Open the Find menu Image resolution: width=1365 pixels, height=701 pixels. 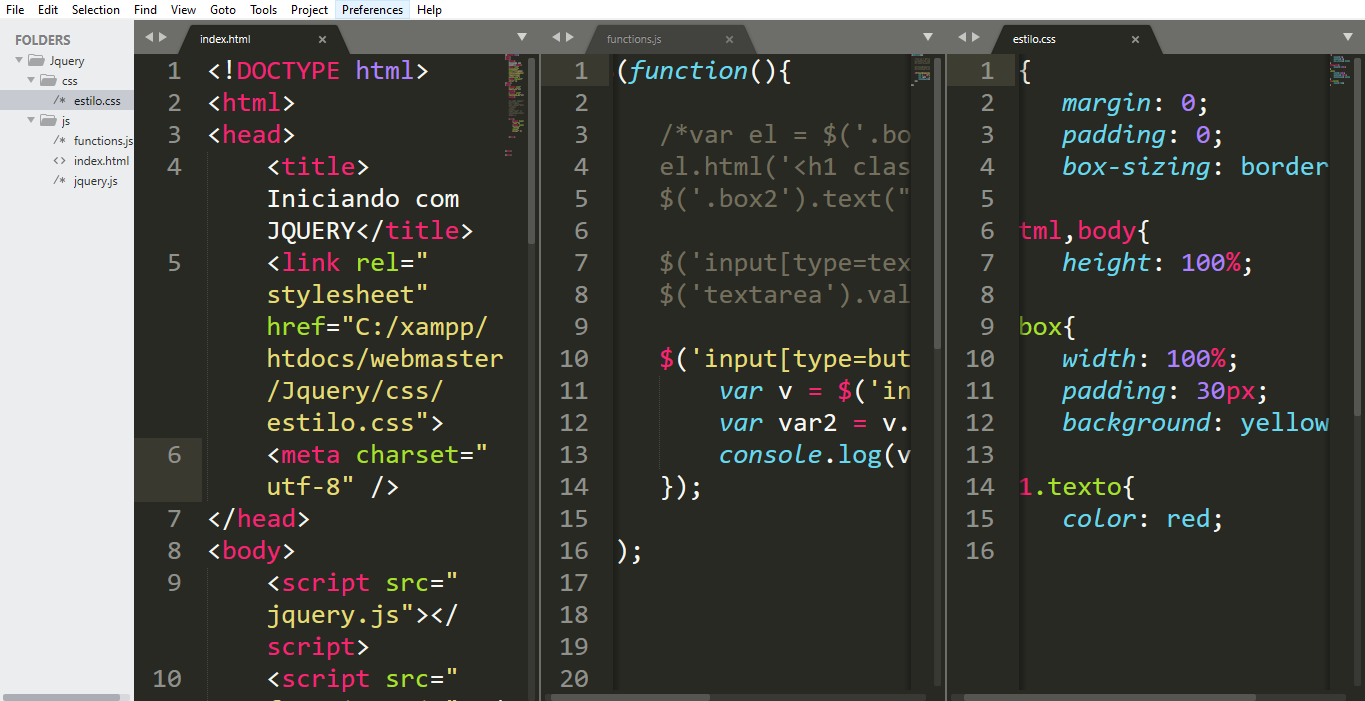tap(145, 10)
